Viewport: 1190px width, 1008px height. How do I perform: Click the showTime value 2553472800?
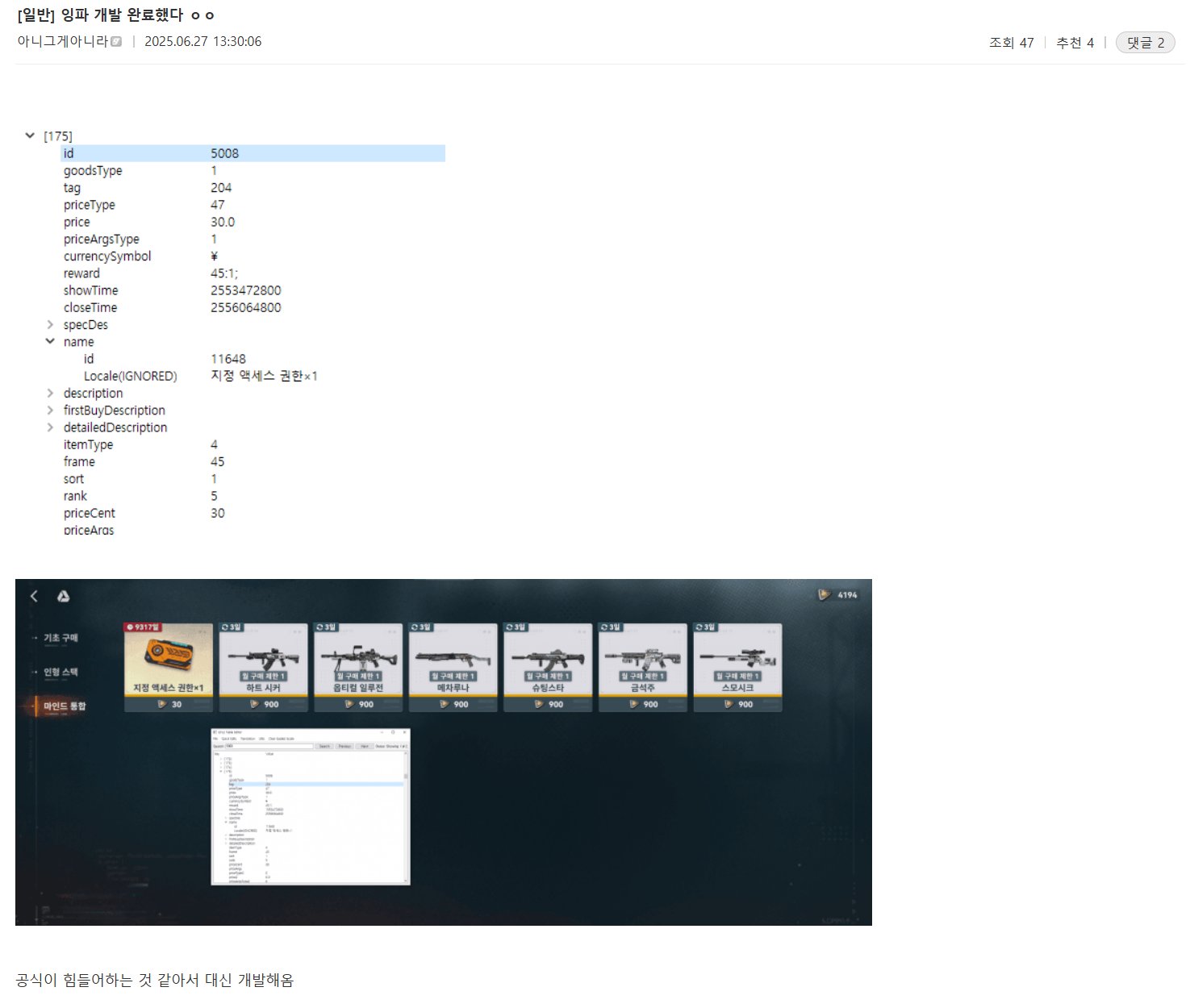click(x=246, y=290)
